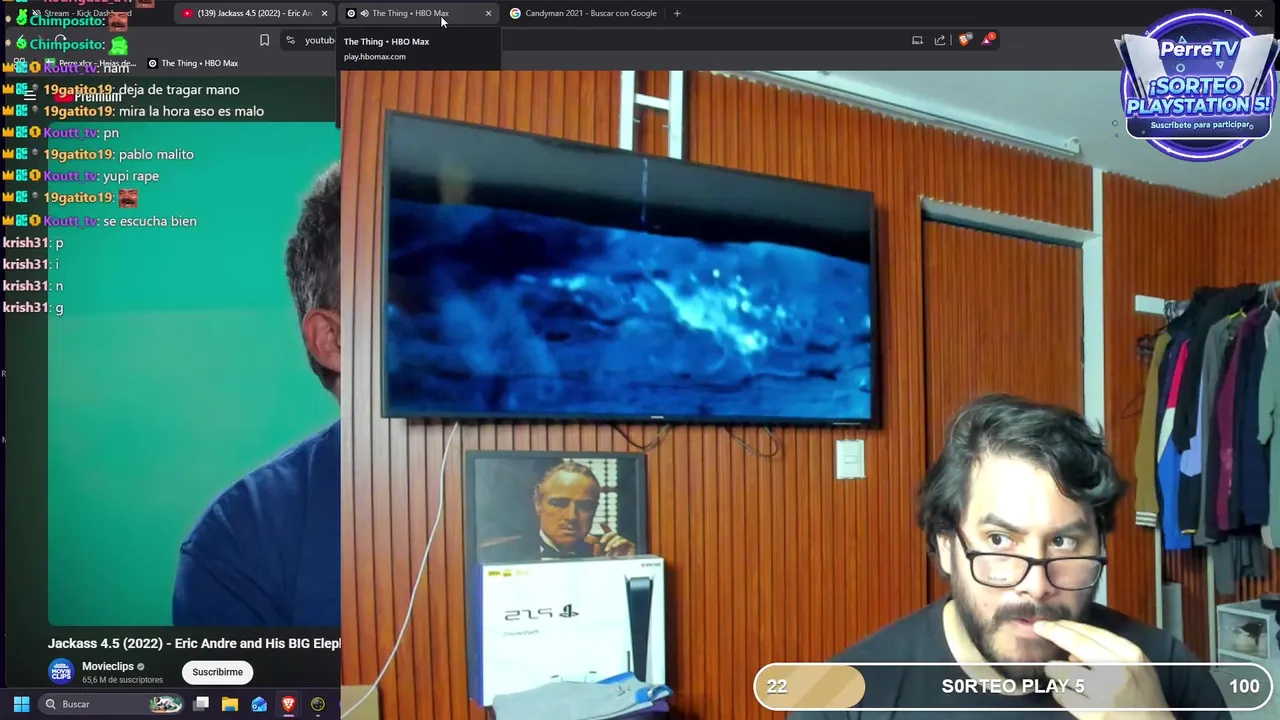Click chat message 'mira la hora eso es malo'
The width and height of the screenshot is (1280, 720).
click(x=191, y=111)
